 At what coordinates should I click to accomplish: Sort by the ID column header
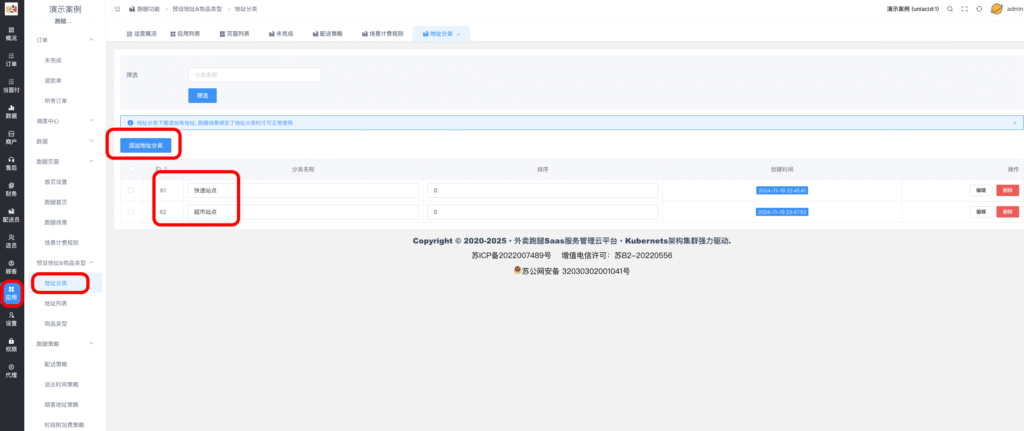pyautogui.click(x=163, y=169)
